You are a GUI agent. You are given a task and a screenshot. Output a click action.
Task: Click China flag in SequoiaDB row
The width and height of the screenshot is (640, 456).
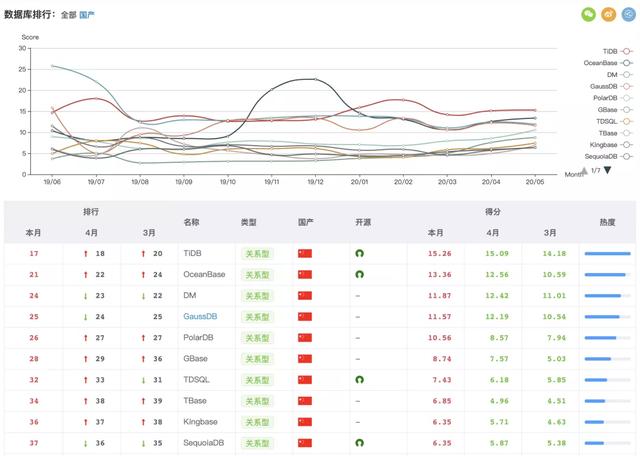[305, 443]
